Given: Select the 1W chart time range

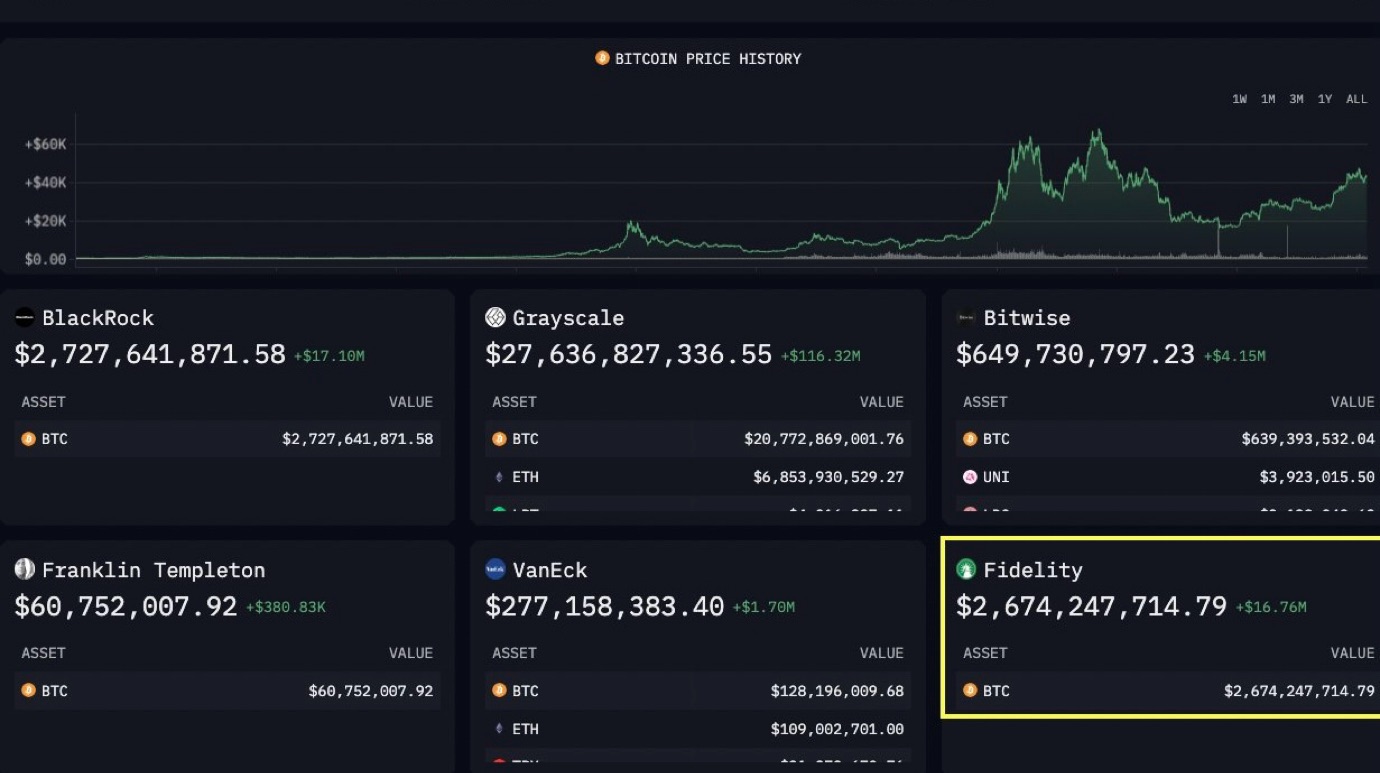Looking at the screenshot, I should point(1239,99).
